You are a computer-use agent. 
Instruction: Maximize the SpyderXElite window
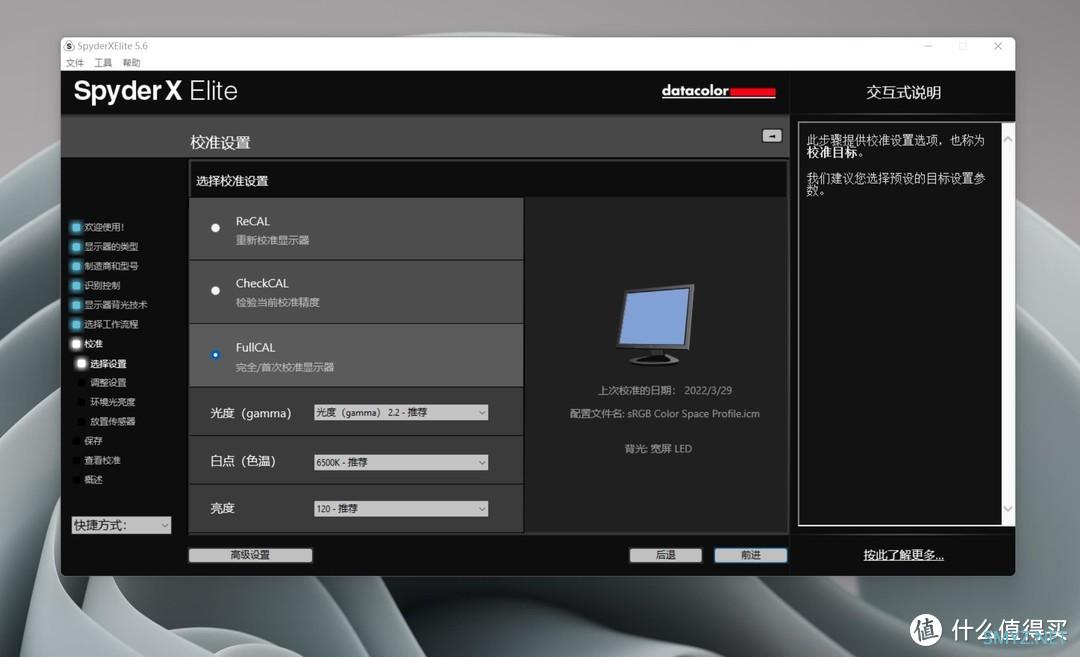point(963,46)
